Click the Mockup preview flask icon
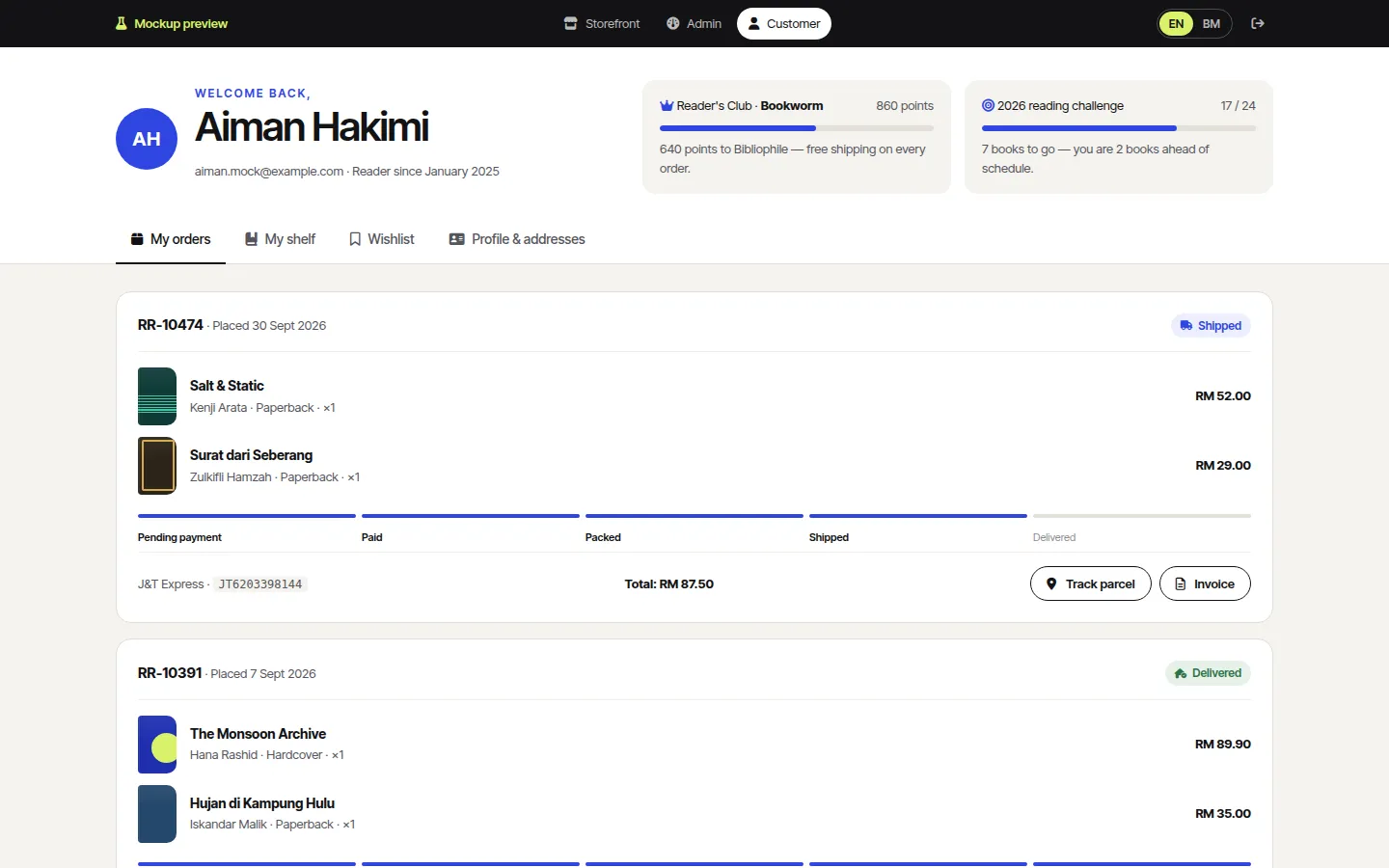The width and height of the screenshot is (1389, 868). [x=122, y=23]
